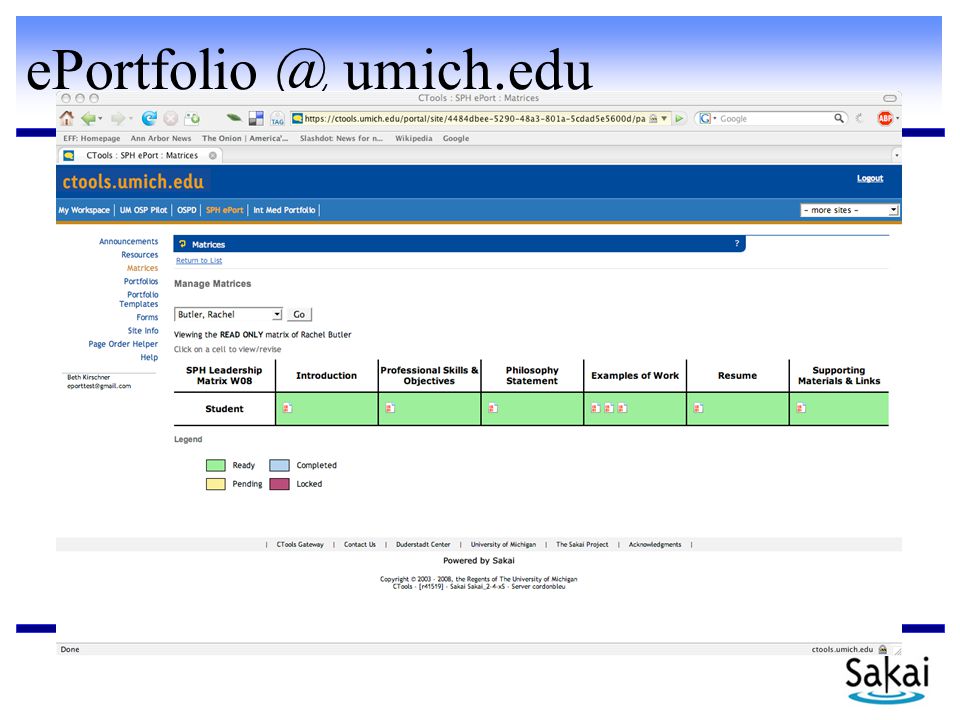Open the Wikipedia bookmark
Viewport: 960px width, 720px height.
(x=414, y=138)
